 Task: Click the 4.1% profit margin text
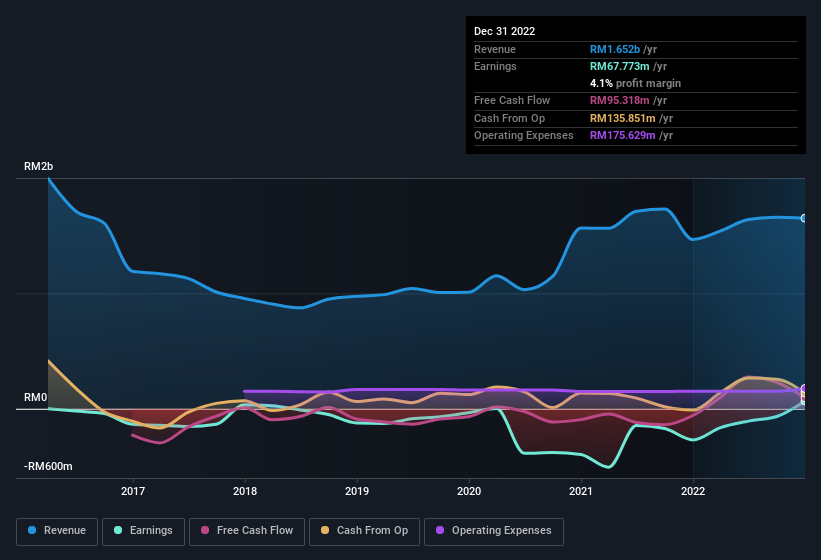coord(635,83)
